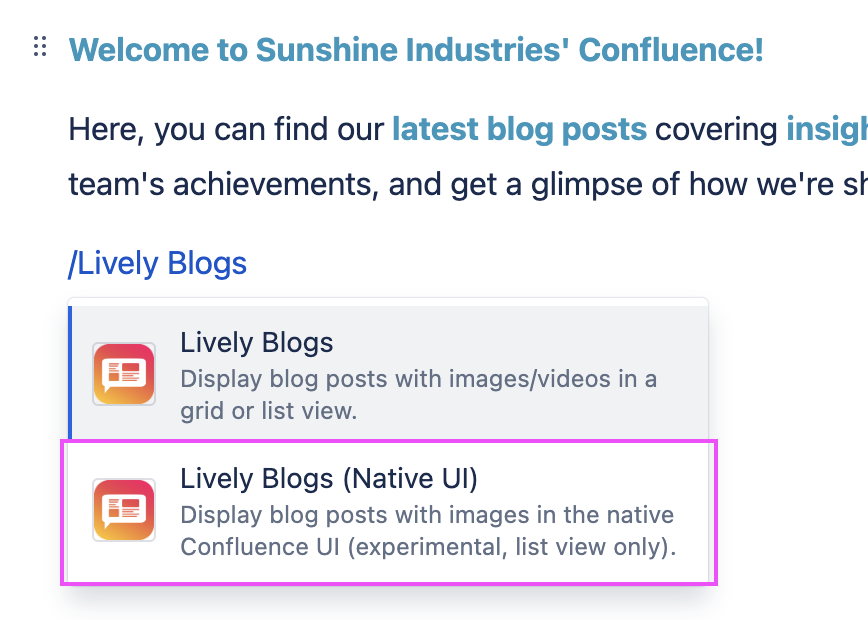Click into the "/Lively Blogs" slash command text
Viewport: 868px width, 620px height.
(x=157, y=264)
